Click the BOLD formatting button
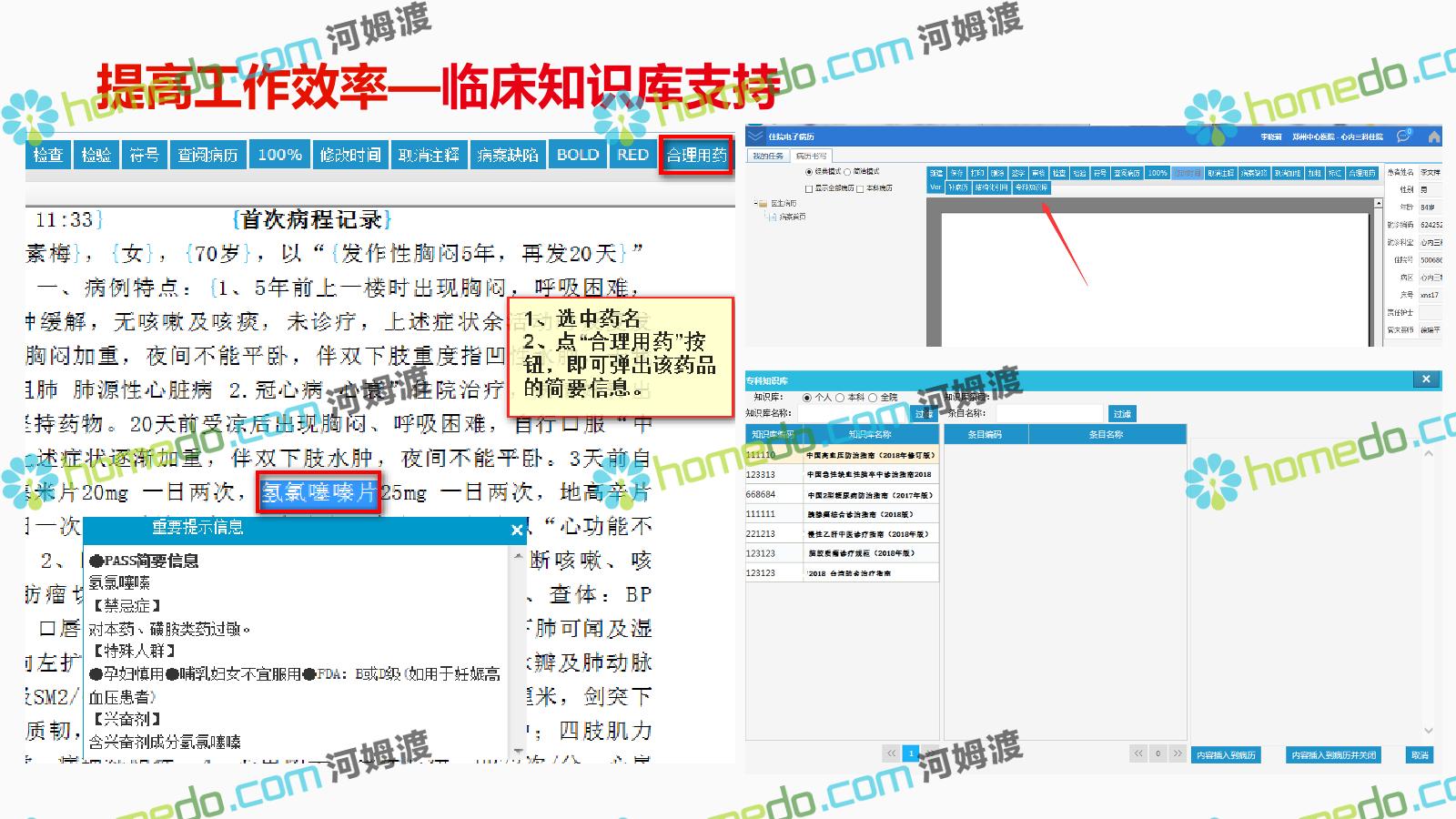The height and width of the screenshot is (819, 1456). coord(578,155)
